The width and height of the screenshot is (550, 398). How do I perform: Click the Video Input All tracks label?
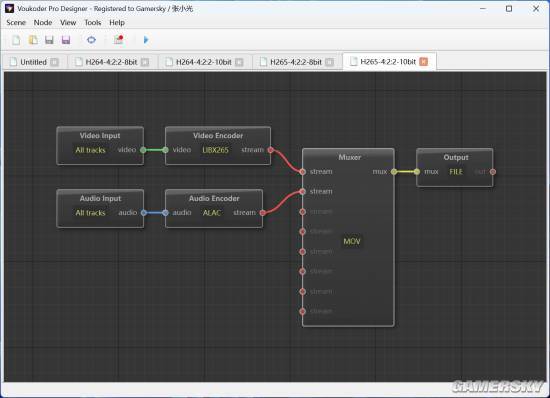90,150
